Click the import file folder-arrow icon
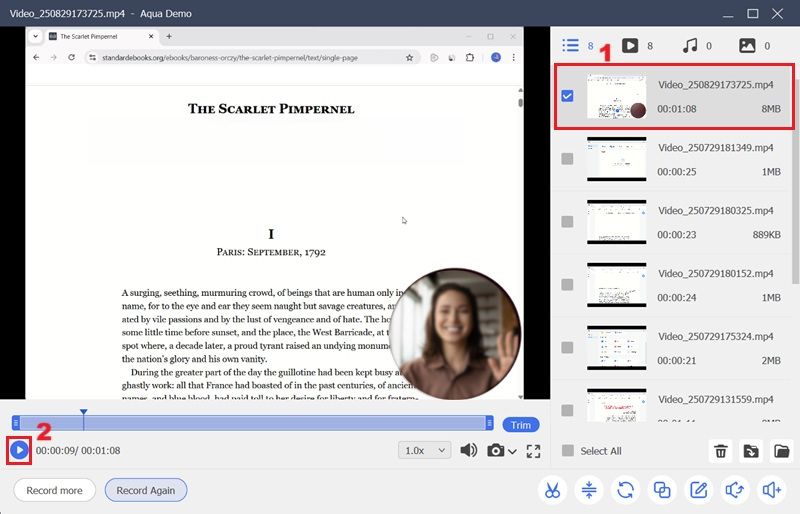The height and width of the screenshot is (514, 800). 751,451
